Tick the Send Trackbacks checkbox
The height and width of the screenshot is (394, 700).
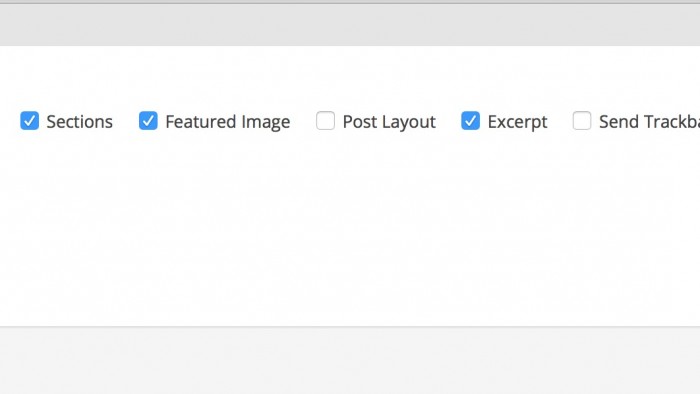click(582, 121)
